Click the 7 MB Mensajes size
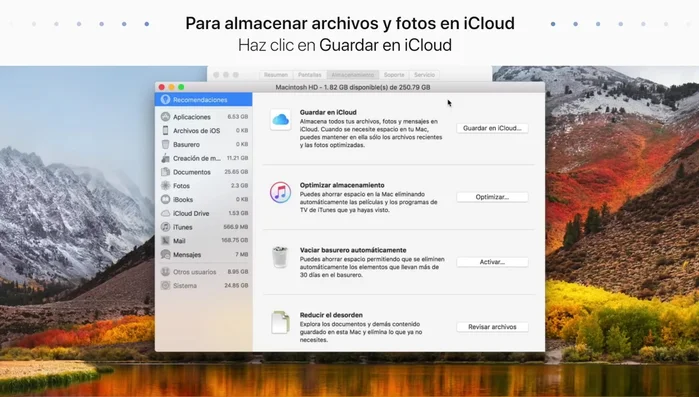699x397 pixels. point(242,255)
